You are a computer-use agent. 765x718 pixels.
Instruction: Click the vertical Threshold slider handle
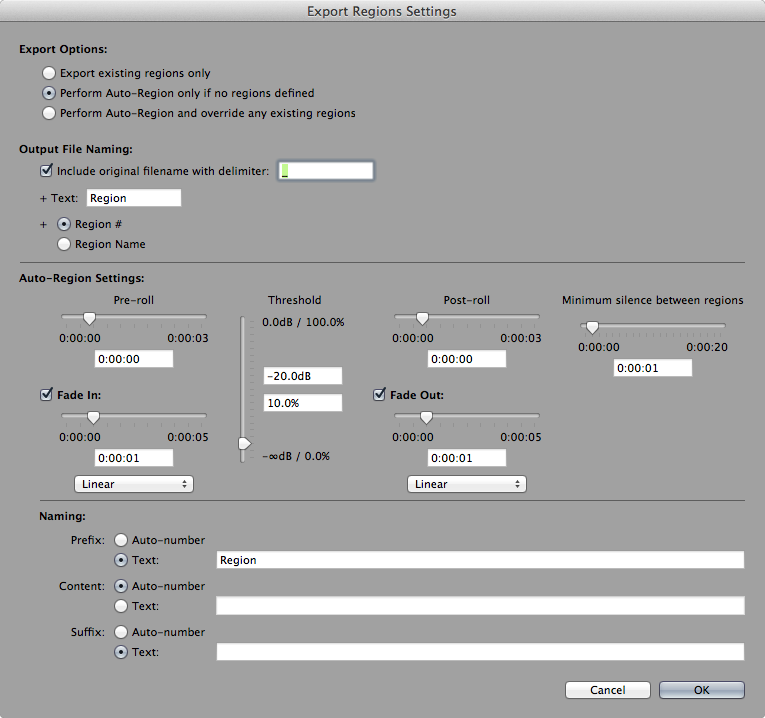coord(242,443)
